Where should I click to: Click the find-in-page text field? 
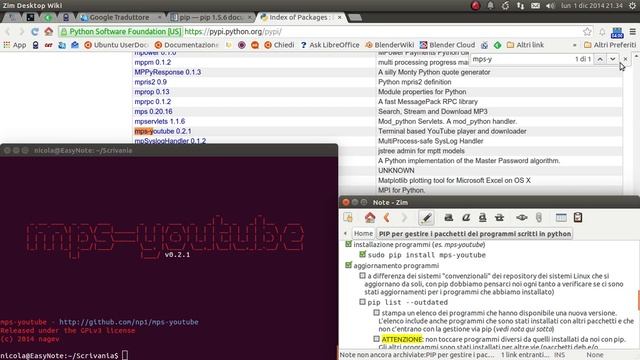coord(522,59)
